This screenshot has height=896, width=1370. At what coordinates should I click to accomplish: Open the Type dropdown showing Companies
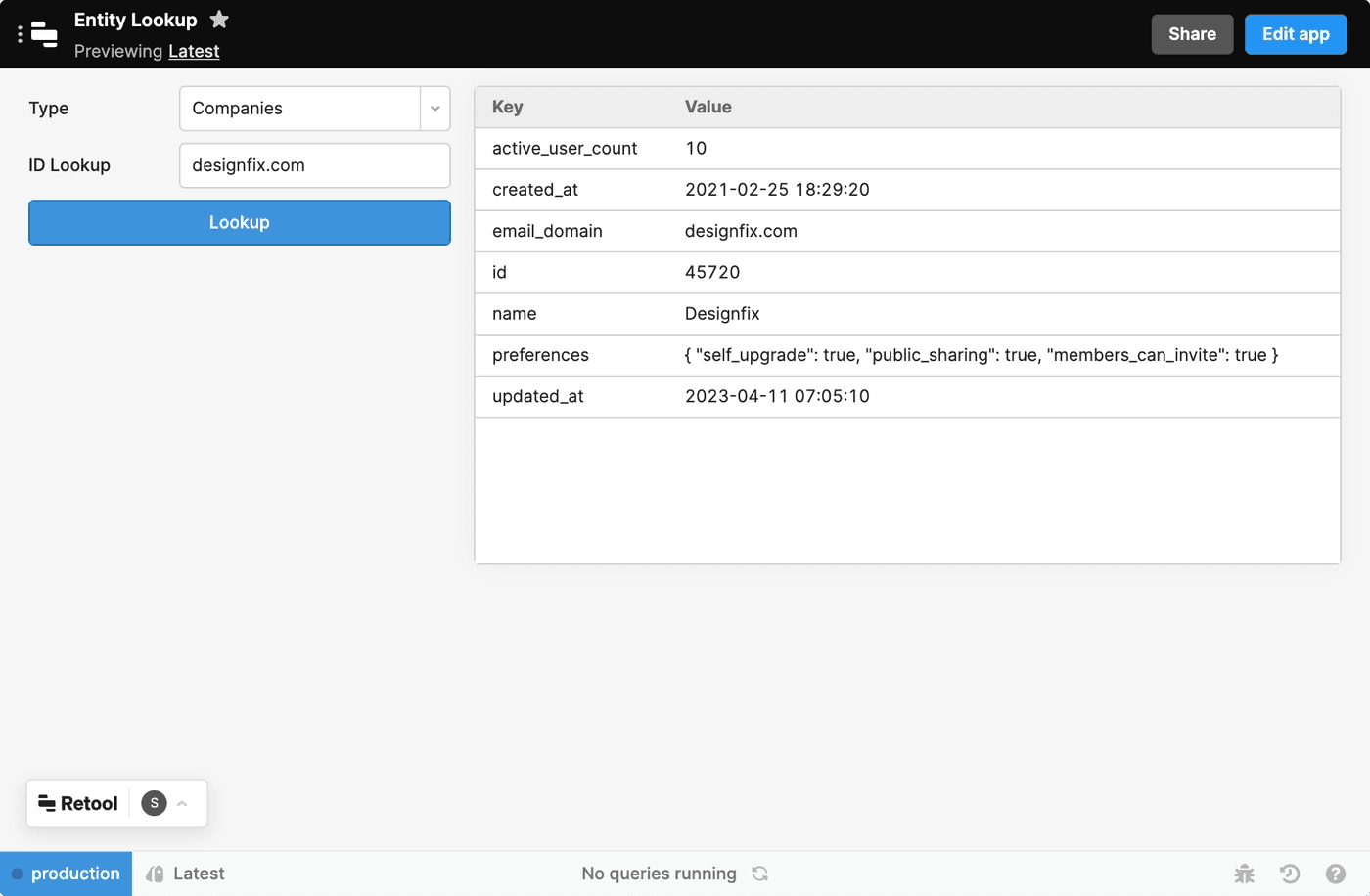click(x=299, y=109)
